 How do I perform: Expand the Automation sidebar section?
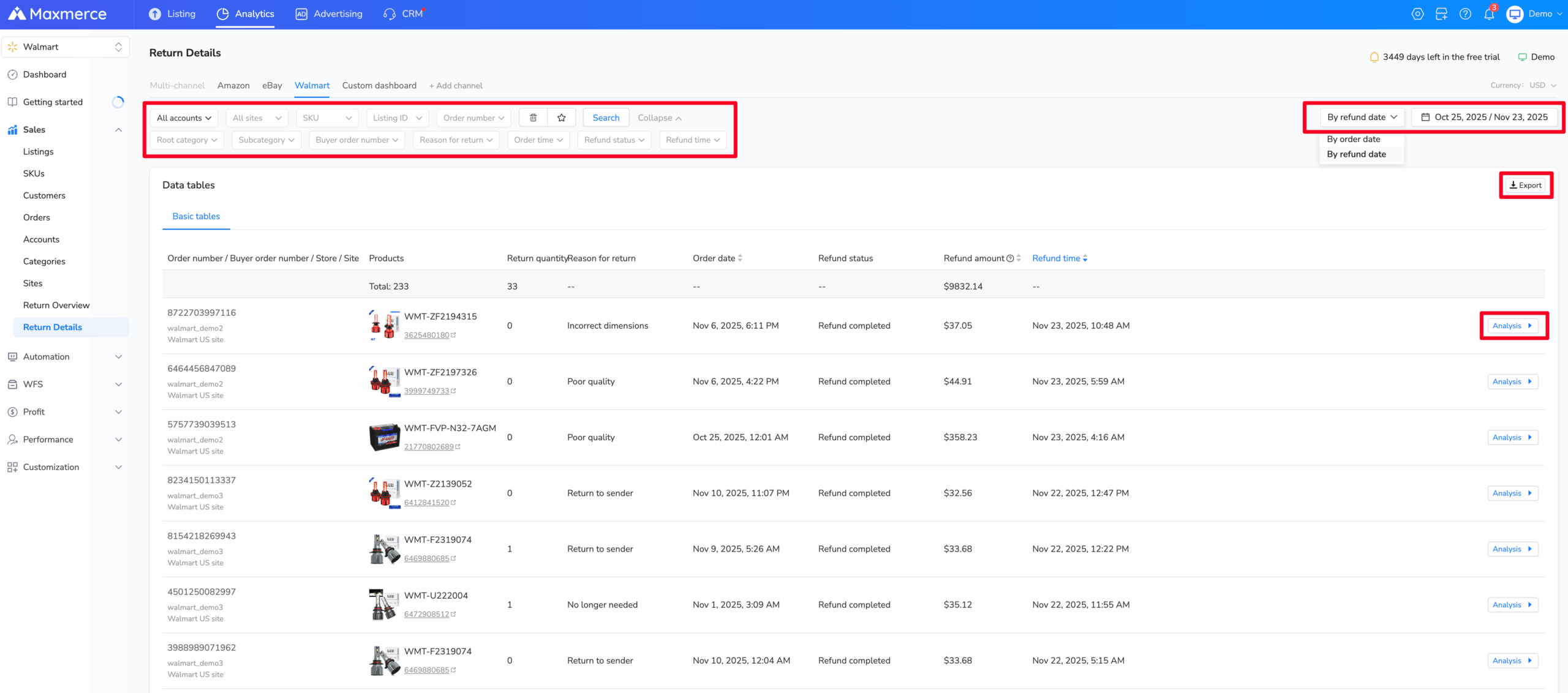[x=65, y=357]
